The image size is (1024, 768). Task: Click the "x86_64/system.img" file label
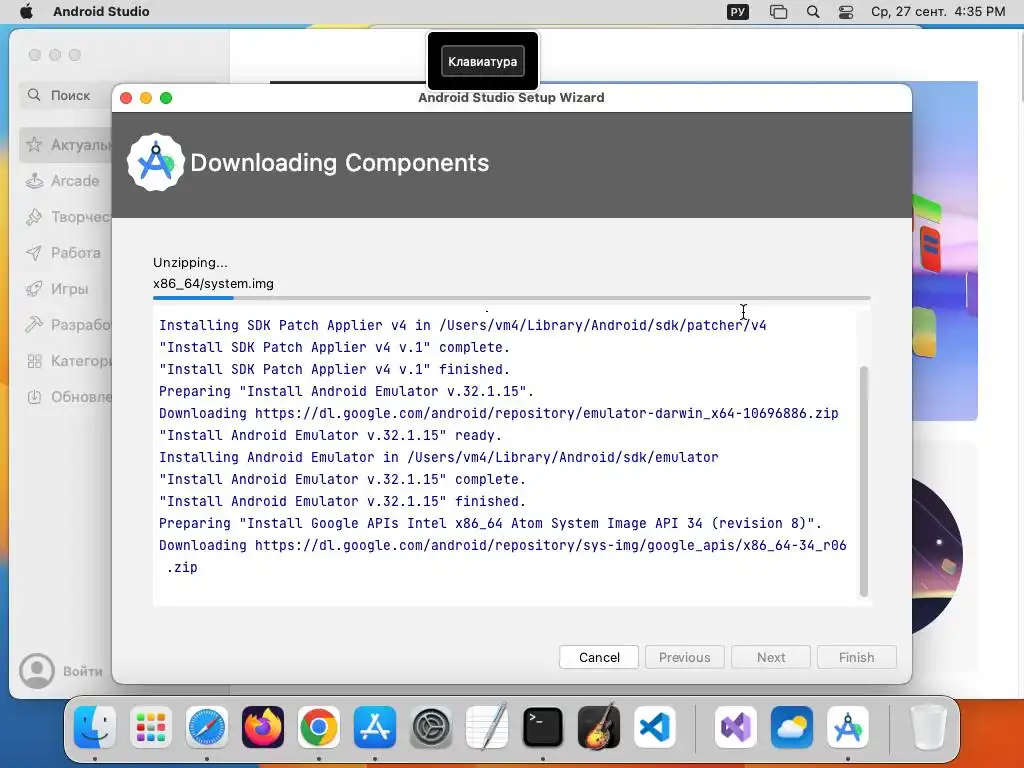click(x=213, y=283)
